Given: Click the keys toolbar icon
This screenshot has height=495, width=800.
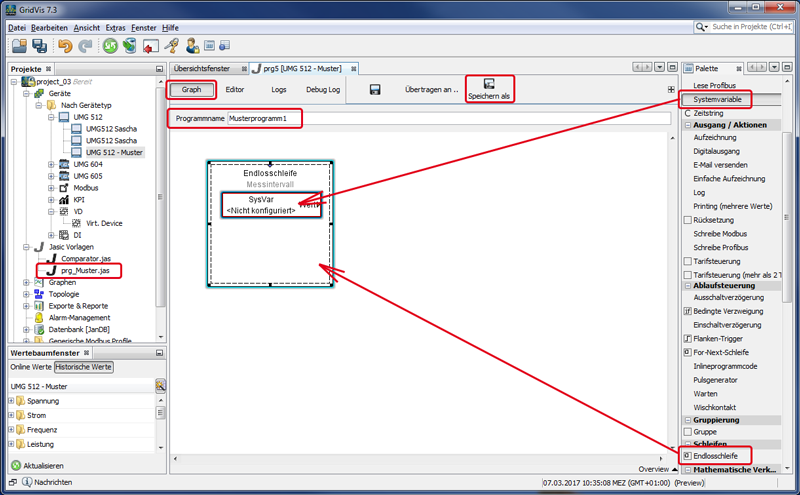Looking at the screenshot, I should click(171, 46).
